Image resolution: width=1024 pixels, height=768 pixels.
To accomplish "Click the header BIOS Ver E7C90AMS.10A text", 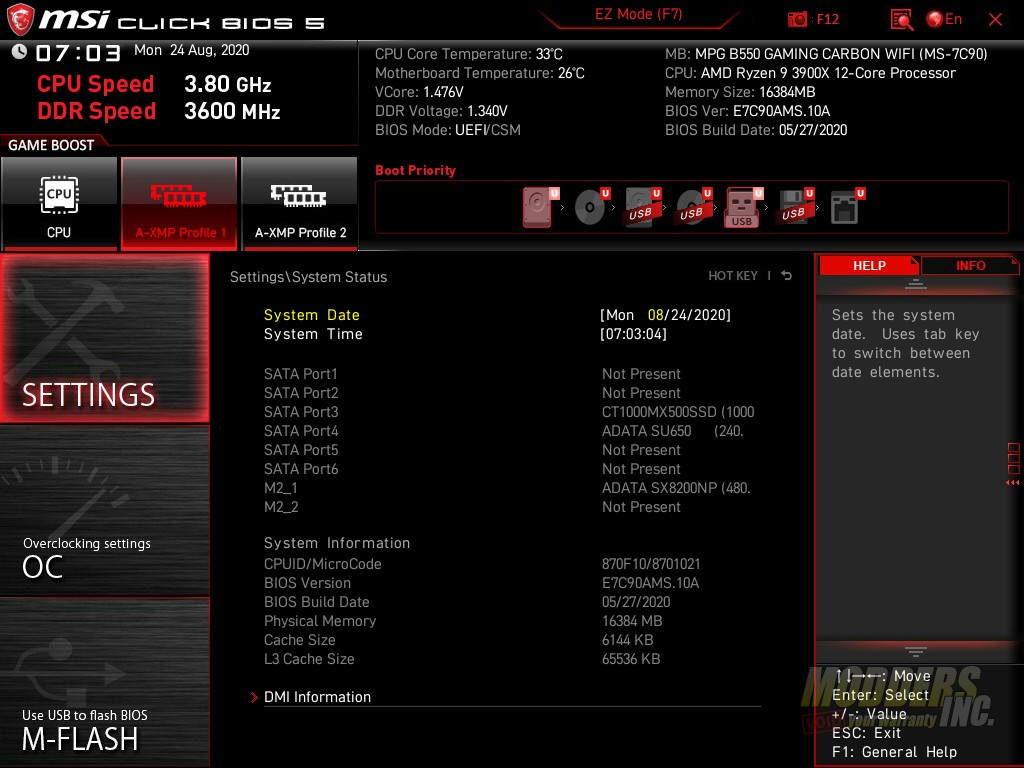I will click(x=747, y=110).
